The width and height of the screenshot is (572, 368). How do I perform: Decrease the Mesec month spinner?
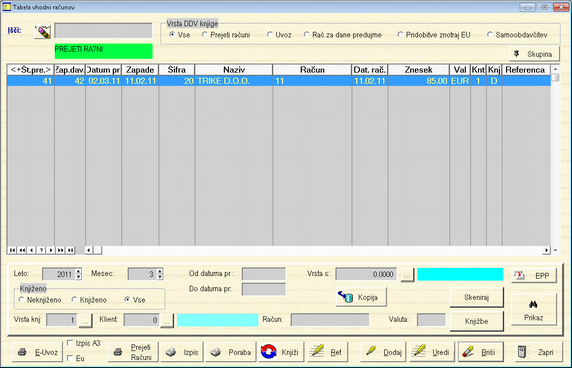(x=160, y=277)
